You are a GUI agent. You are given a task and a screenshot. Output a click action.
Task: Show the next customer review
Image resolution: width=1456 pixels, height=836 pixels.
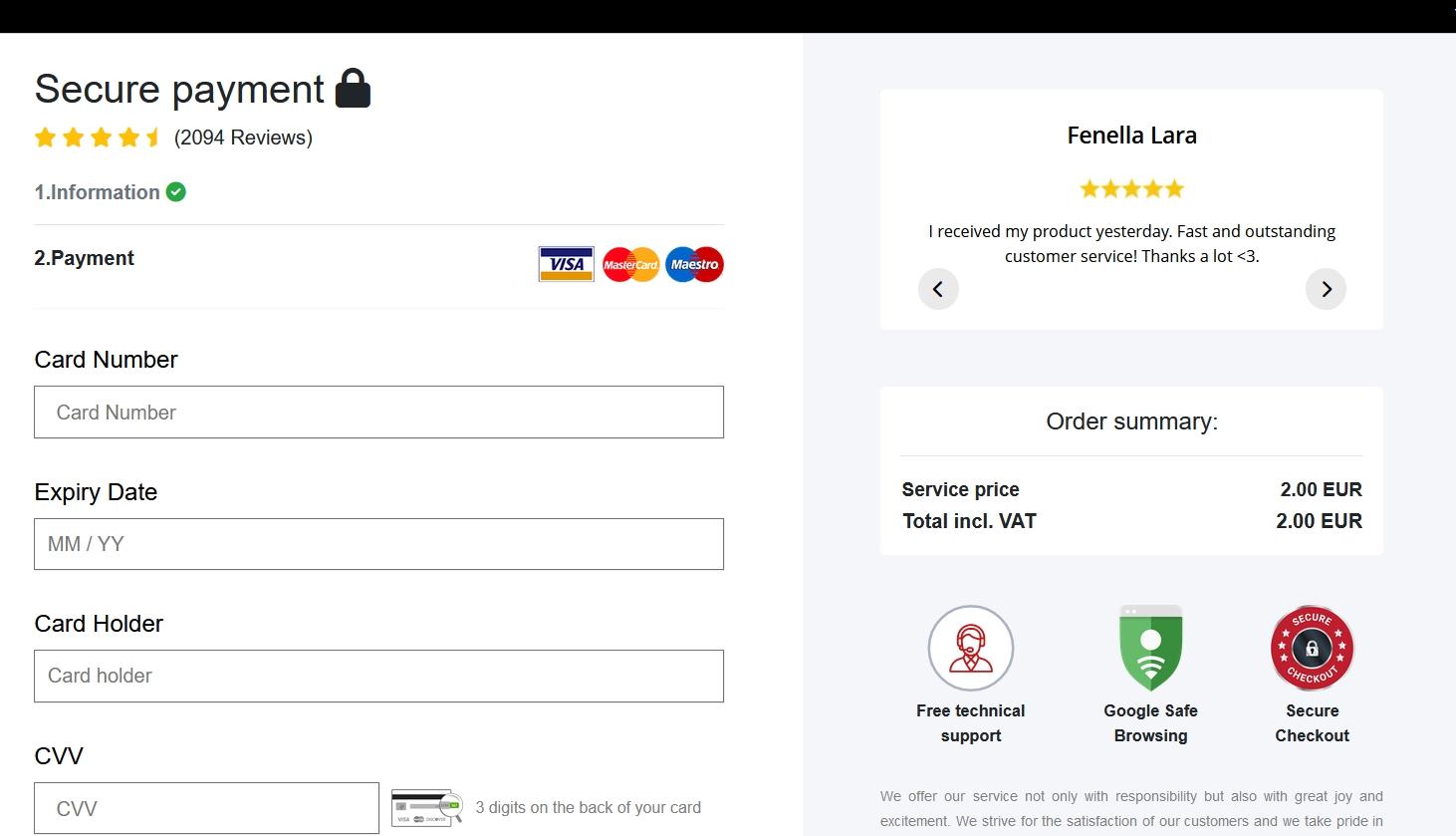(x=1326, y=289)
